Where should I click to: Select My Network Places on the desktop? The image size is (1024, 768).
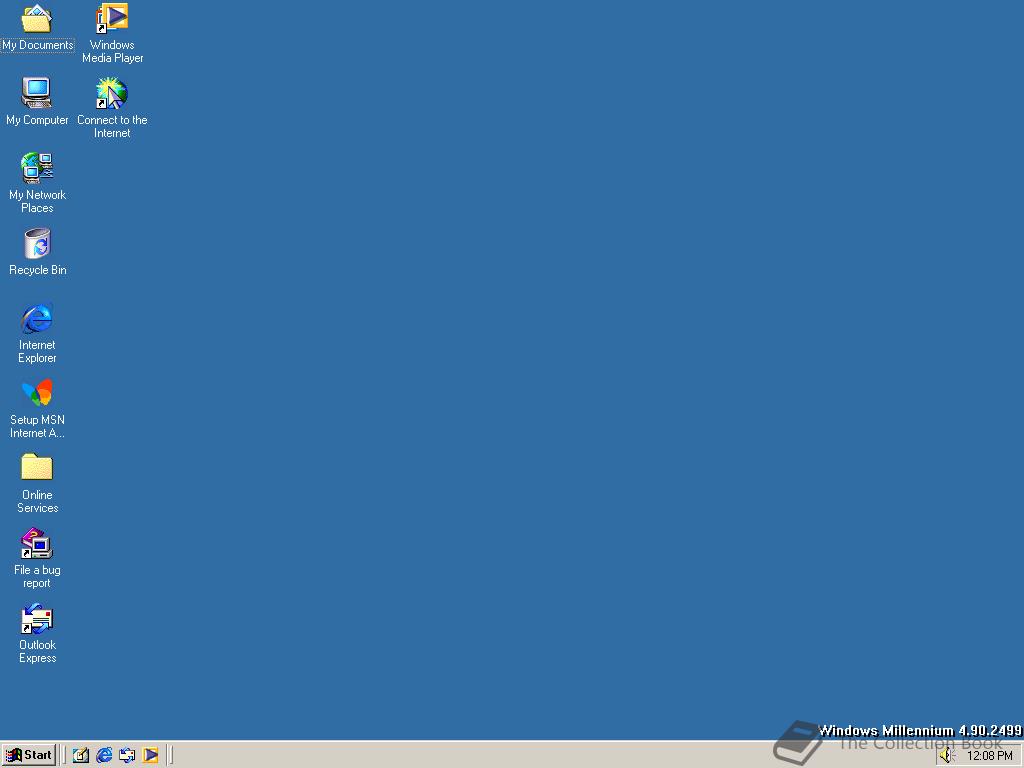tap(37, 183)
